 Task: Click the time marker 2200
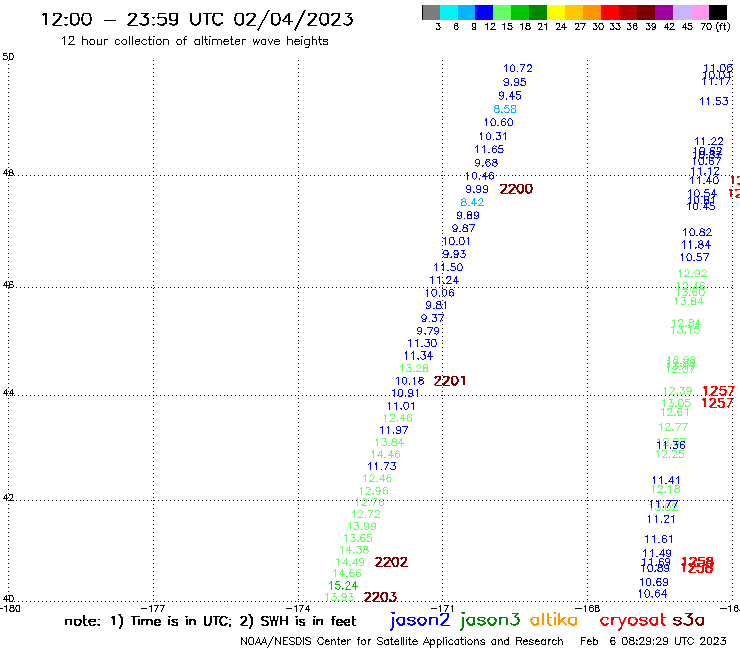pos(516,189)
